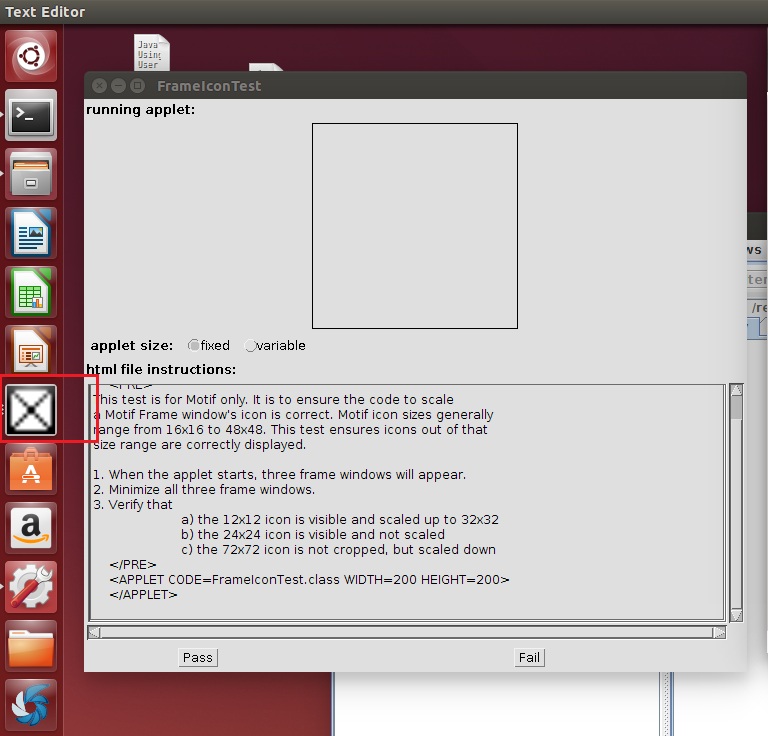This screenshot has width=768, height=736.
Task: Click the horizontal scrollbar left arrow
Action: click(x=94, y=632)
